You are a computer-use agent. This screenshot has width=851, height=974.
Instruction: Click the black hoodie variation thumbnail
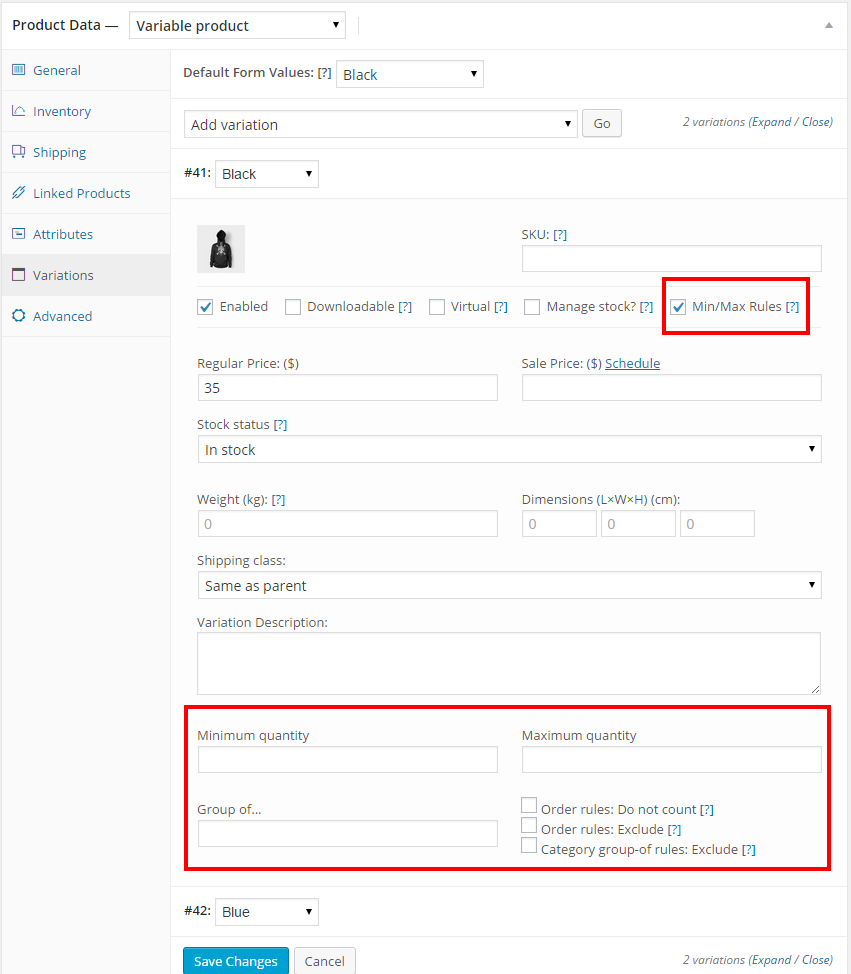pos(221,249)
